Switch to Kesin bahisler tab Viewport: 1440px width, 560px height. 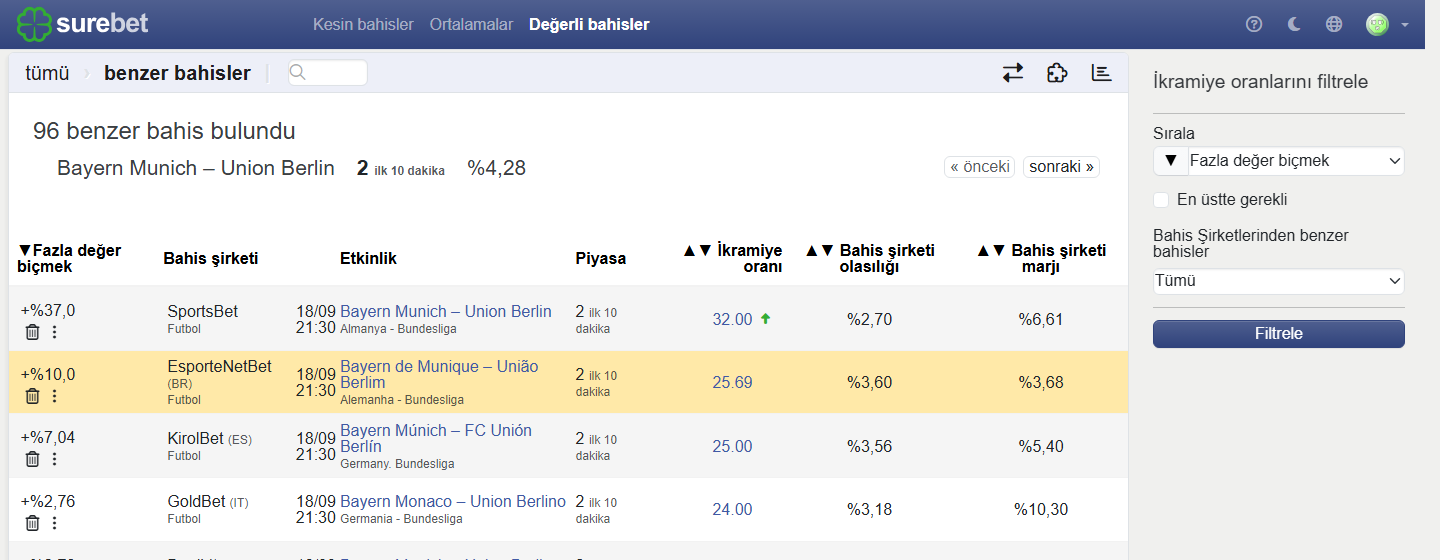pos(363,24)
